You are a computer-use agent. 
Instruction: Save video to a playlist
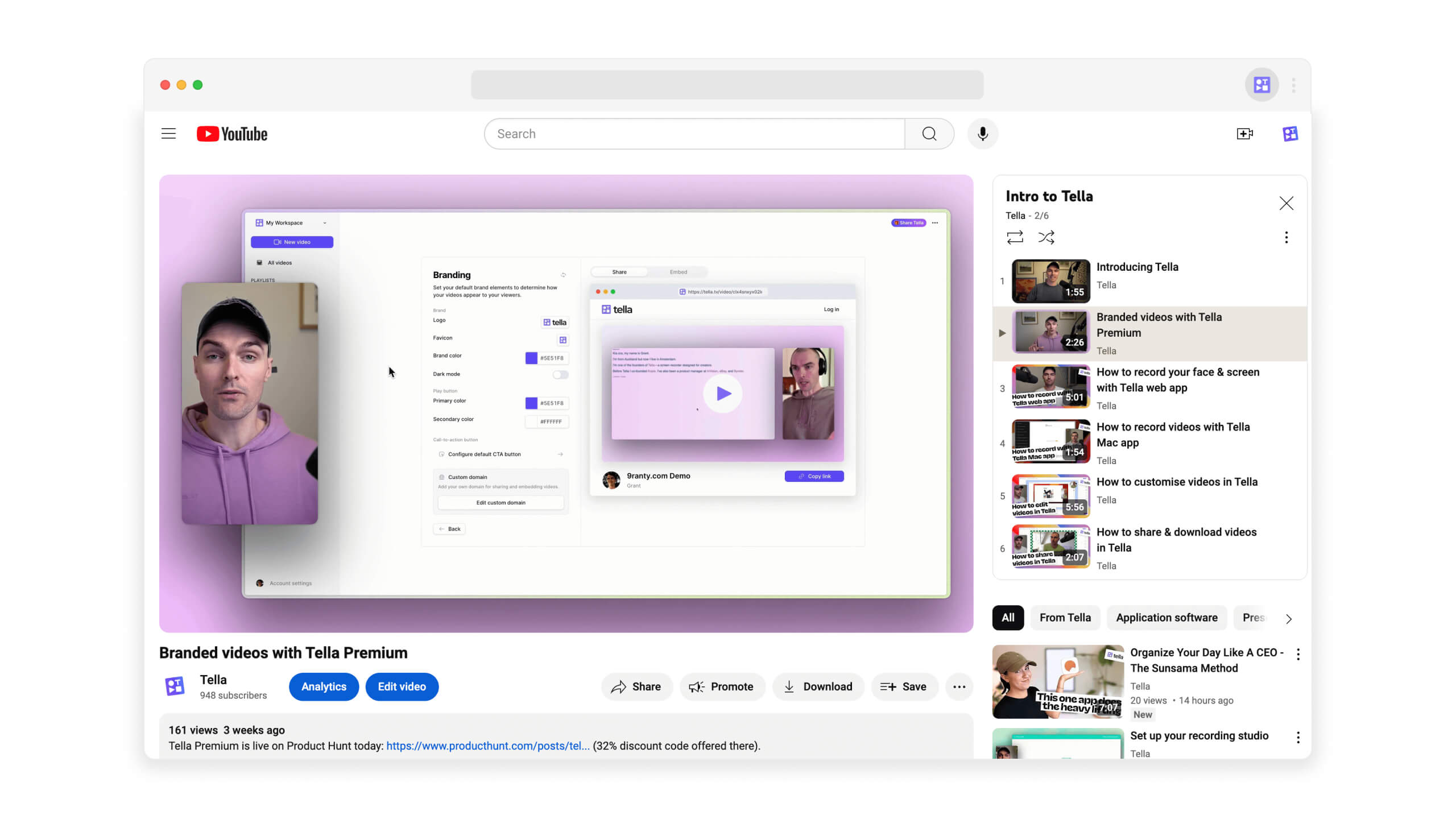(x=904, y=686)
